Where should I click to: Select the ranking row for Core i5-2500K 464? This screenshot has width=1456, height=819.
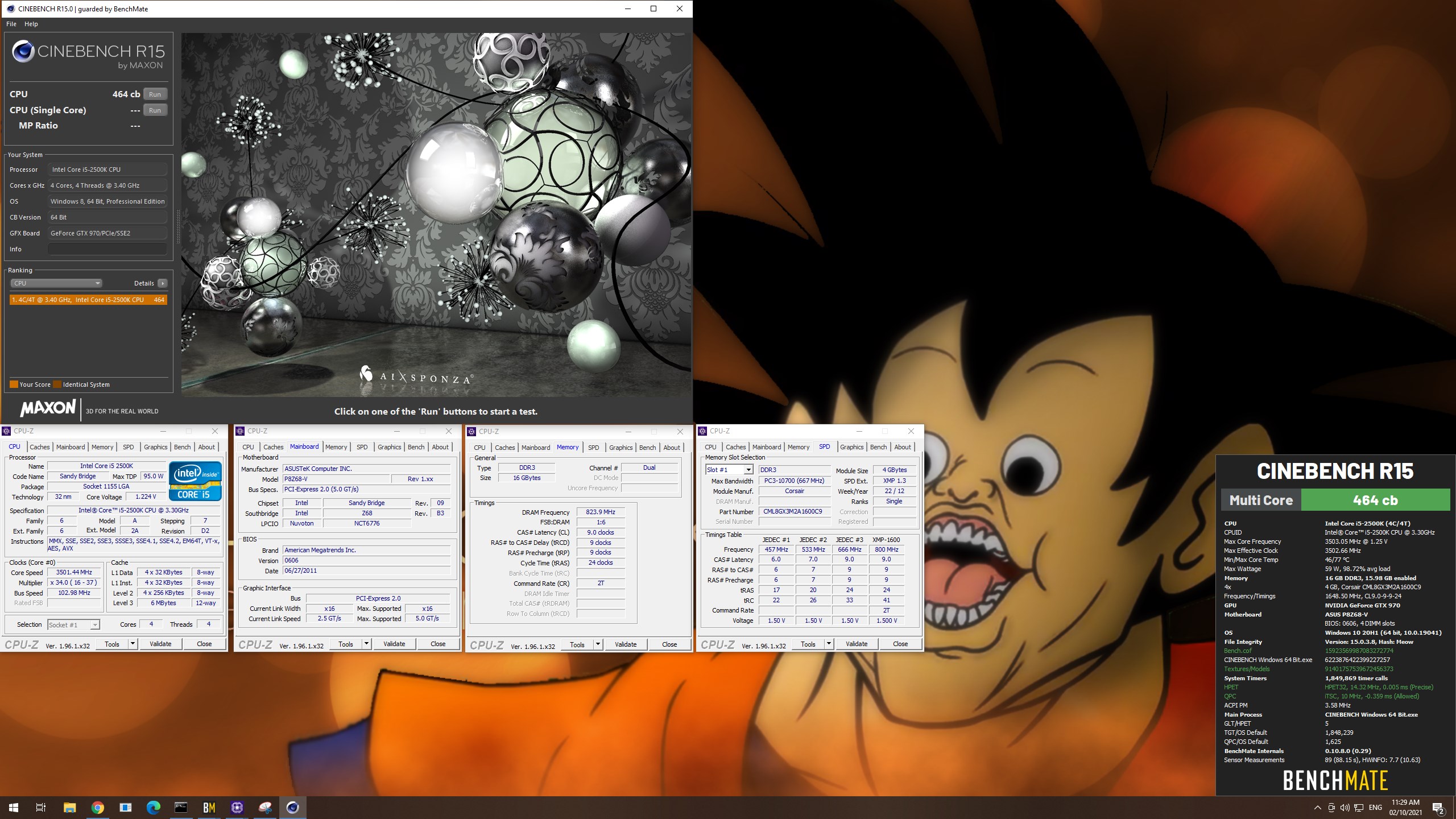point(88,300)
